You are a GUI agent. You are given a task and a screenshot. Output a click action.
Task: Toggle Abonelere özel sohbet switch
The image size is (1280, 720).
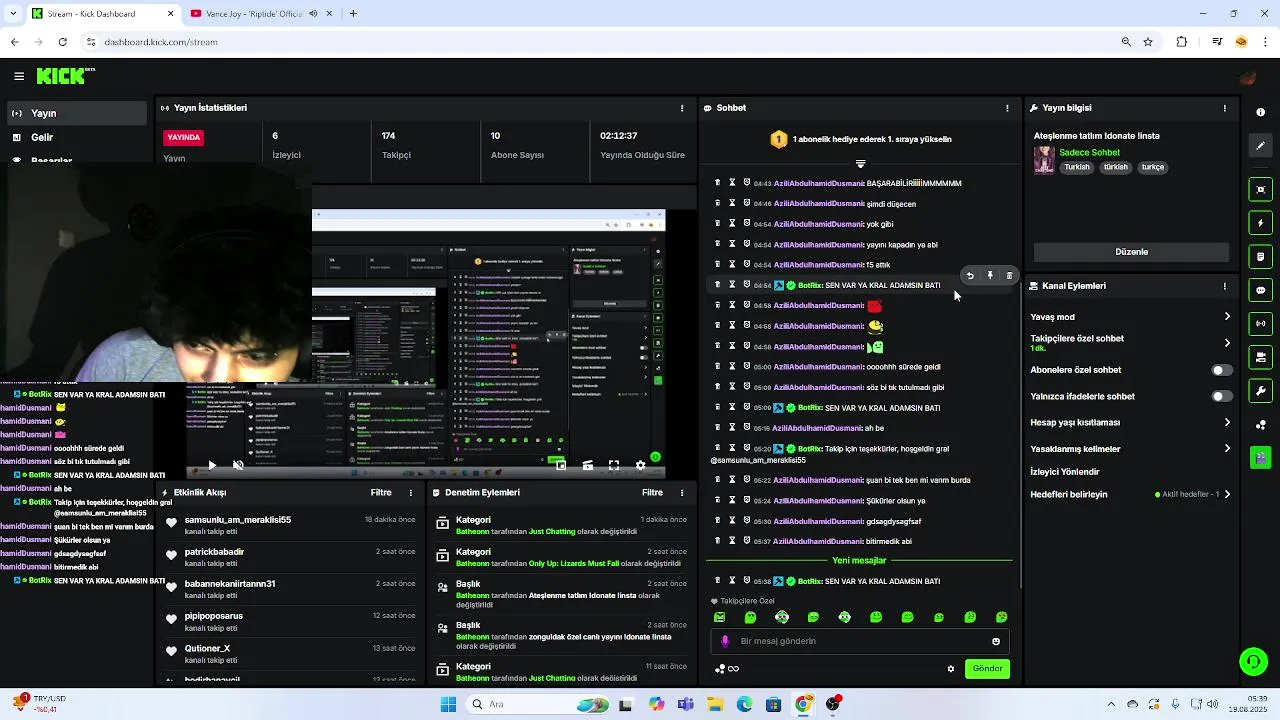tap(1221, 371)
